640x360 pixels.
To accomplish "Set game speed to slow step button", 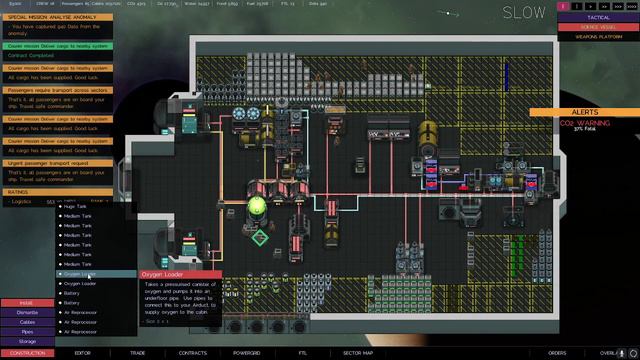I will click(577, 6).
